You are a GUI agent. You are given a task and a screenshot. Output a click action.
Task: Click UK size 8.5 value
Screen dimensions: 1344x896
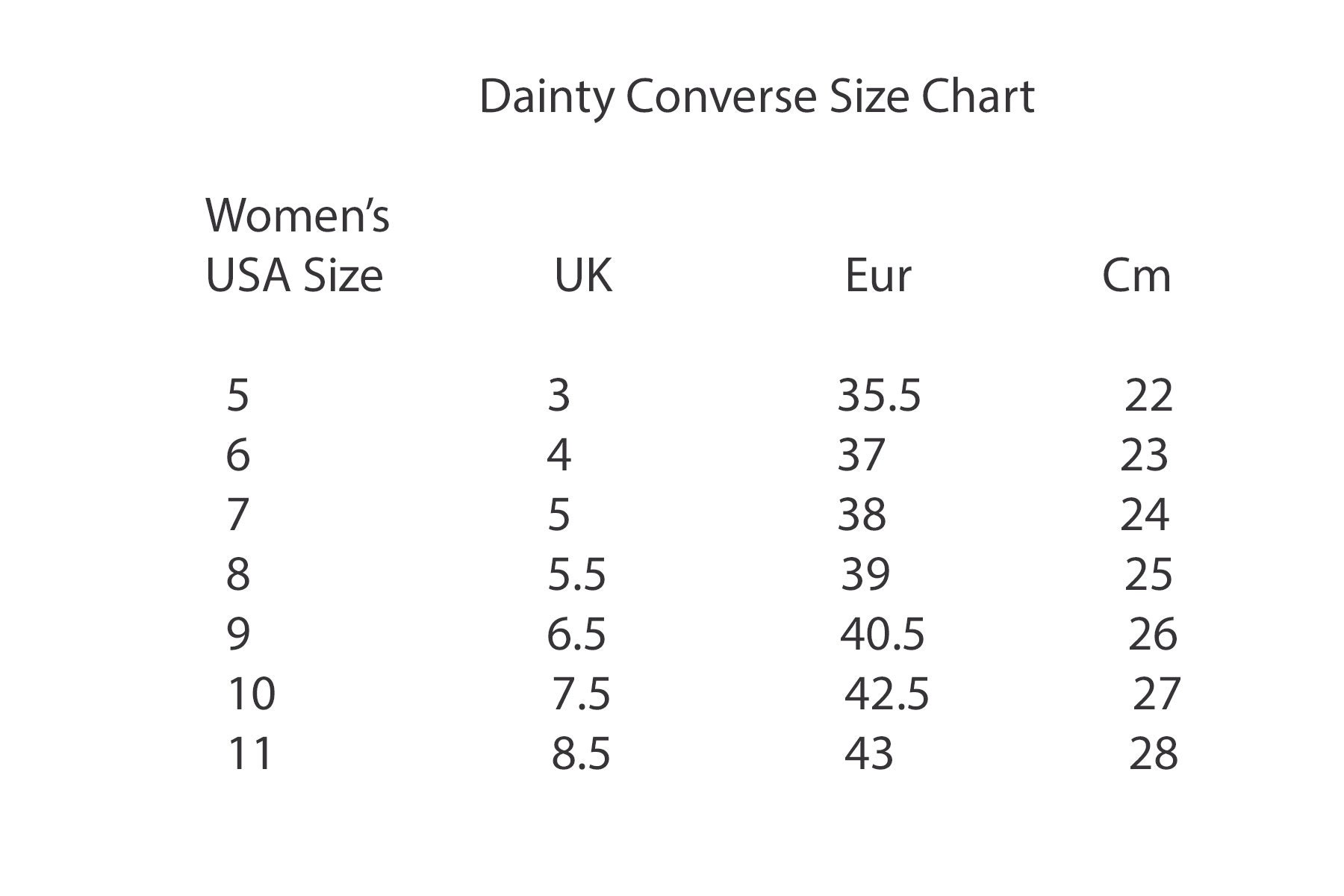581,753
